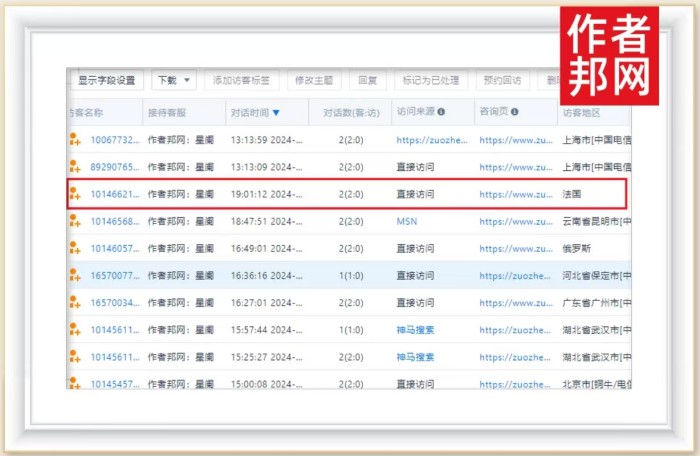Click the visitor icon beside 16570077
Image resolution: width=700 pixels, height=456 pixels.
pos(74,275)
